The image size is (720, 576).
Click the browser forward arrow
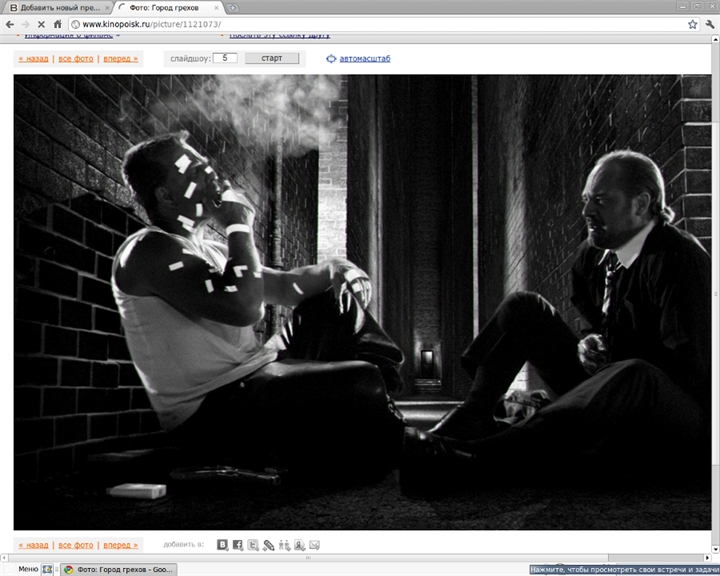[26, 24]
